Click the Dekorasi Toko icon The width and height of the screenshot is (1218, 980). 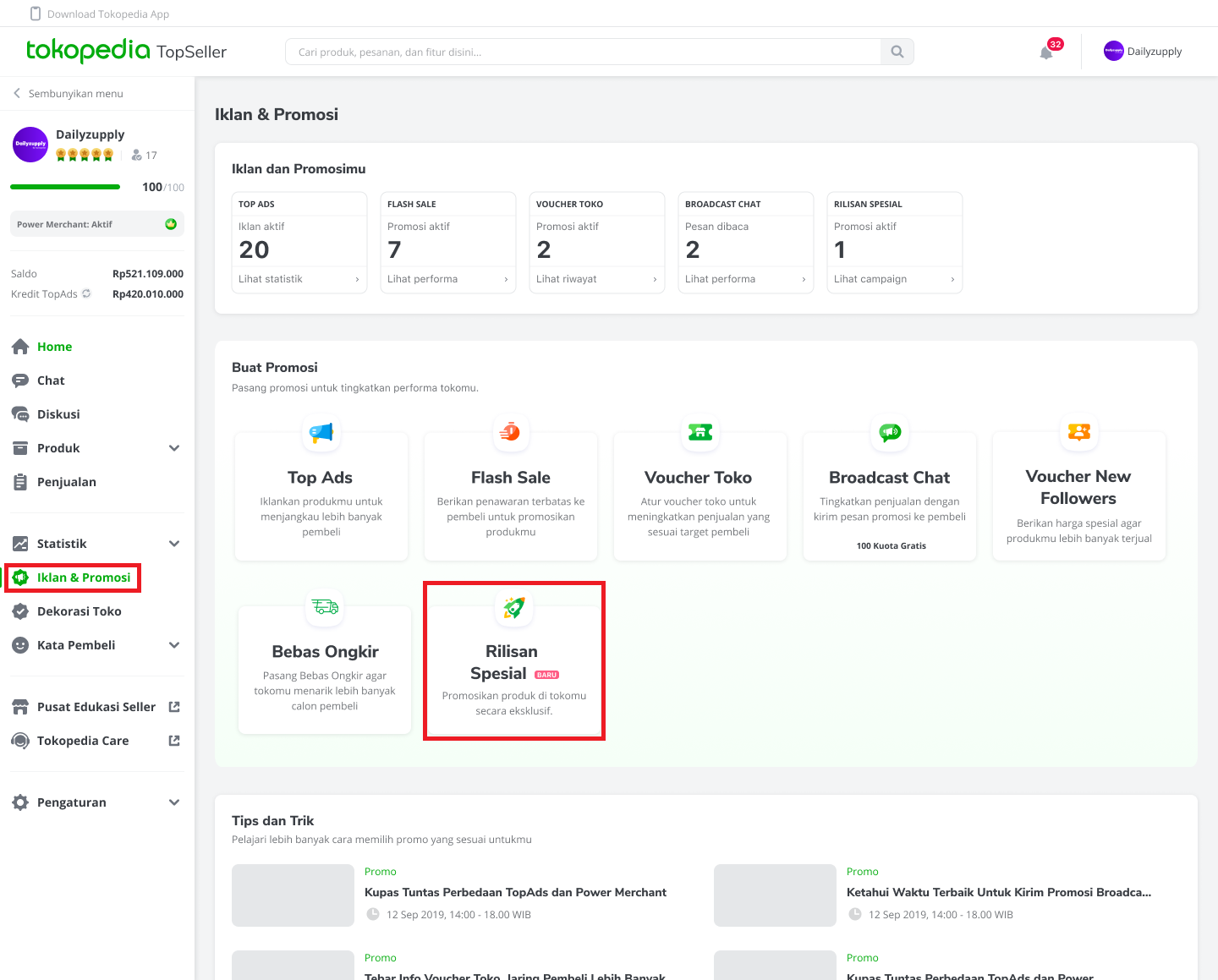pyautogui.click(x=20, y=611)
